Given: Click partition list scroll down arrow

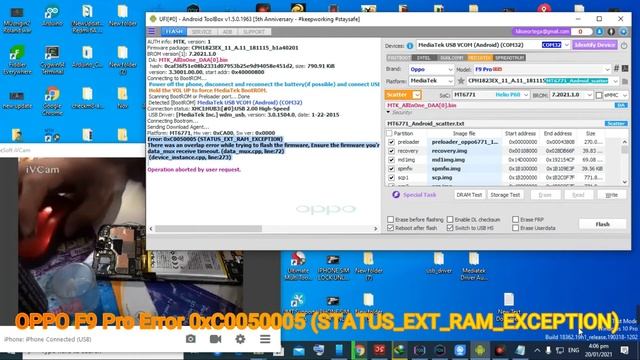Looking at the screenshot, I should tap(624, 182).
